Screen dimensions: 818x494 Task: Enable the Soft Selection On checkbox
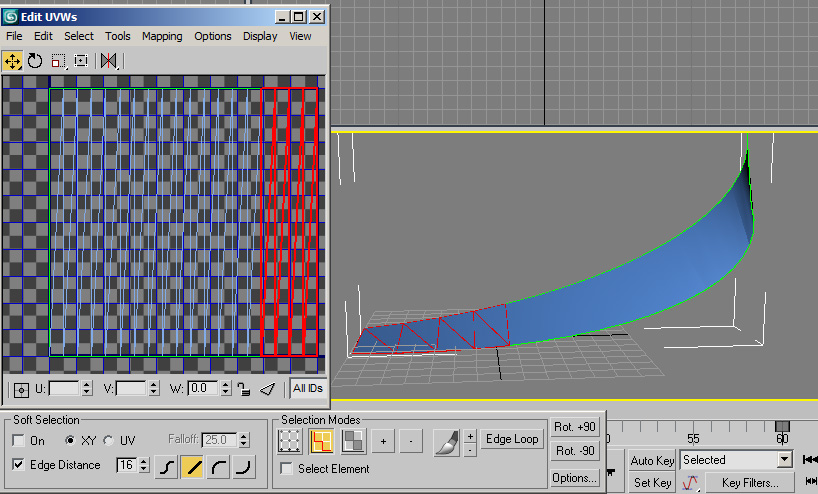[x=18, y=441]
